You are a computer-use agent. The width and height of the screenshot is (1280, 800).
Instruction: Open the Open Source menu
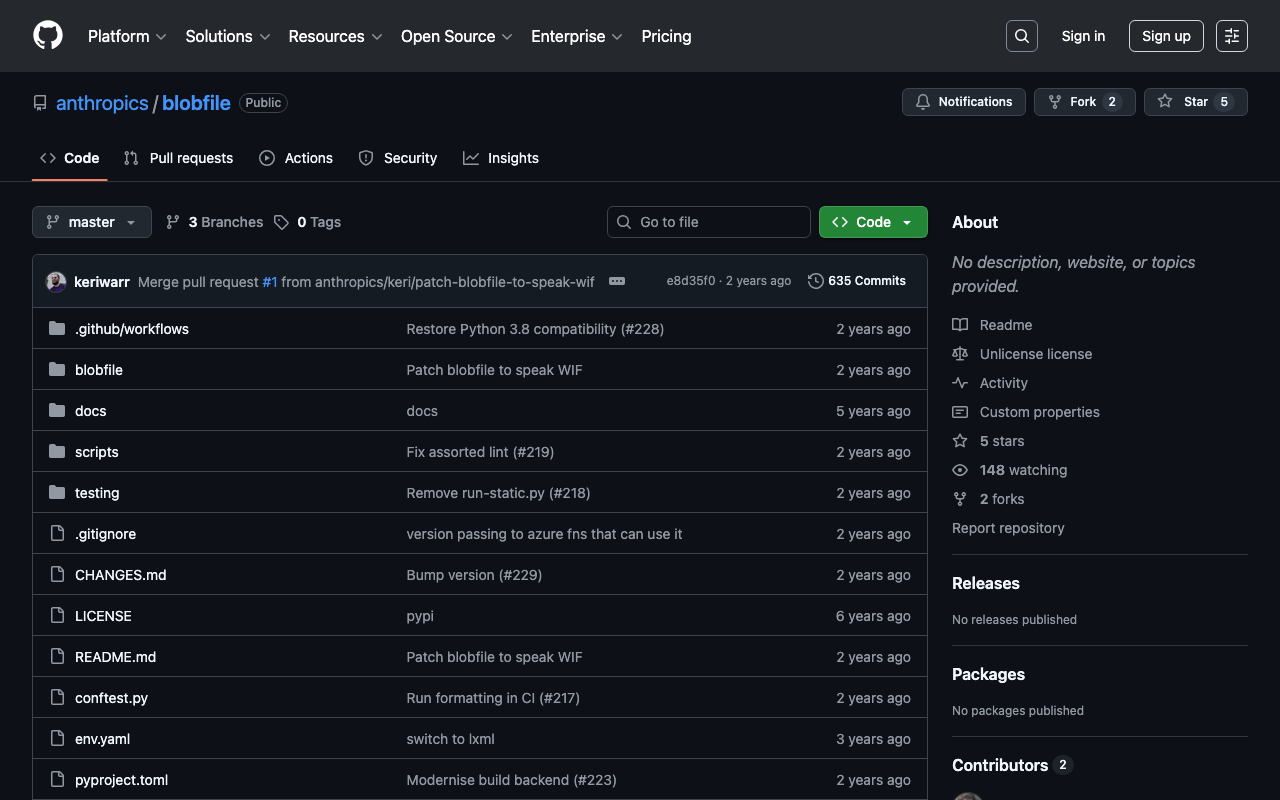tap(456, 36)
